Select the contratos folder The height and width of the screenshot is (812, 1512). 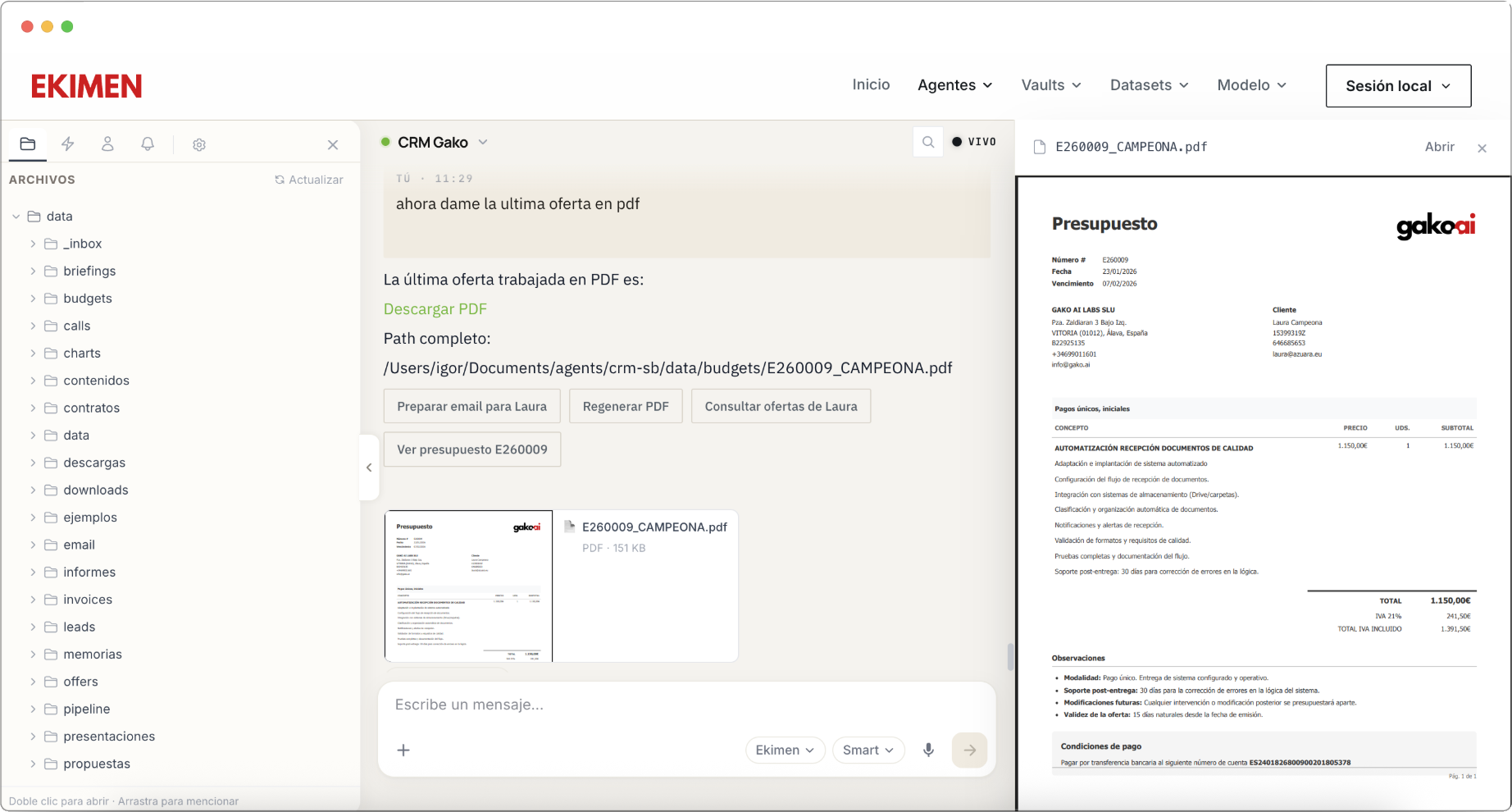tap(92, 408)
